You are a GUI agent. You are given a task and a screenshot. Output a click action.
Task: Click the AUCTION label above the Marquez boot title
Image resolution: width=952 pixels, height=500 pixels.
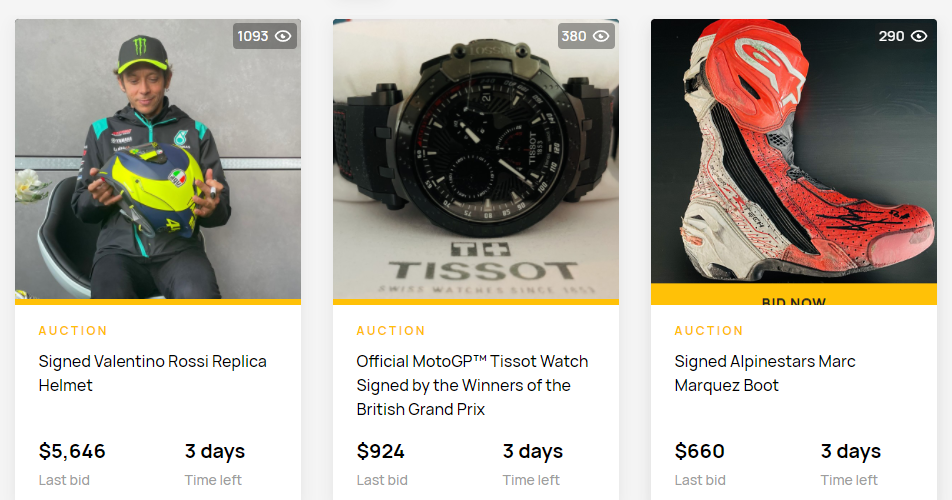click(x=709, y=331)
